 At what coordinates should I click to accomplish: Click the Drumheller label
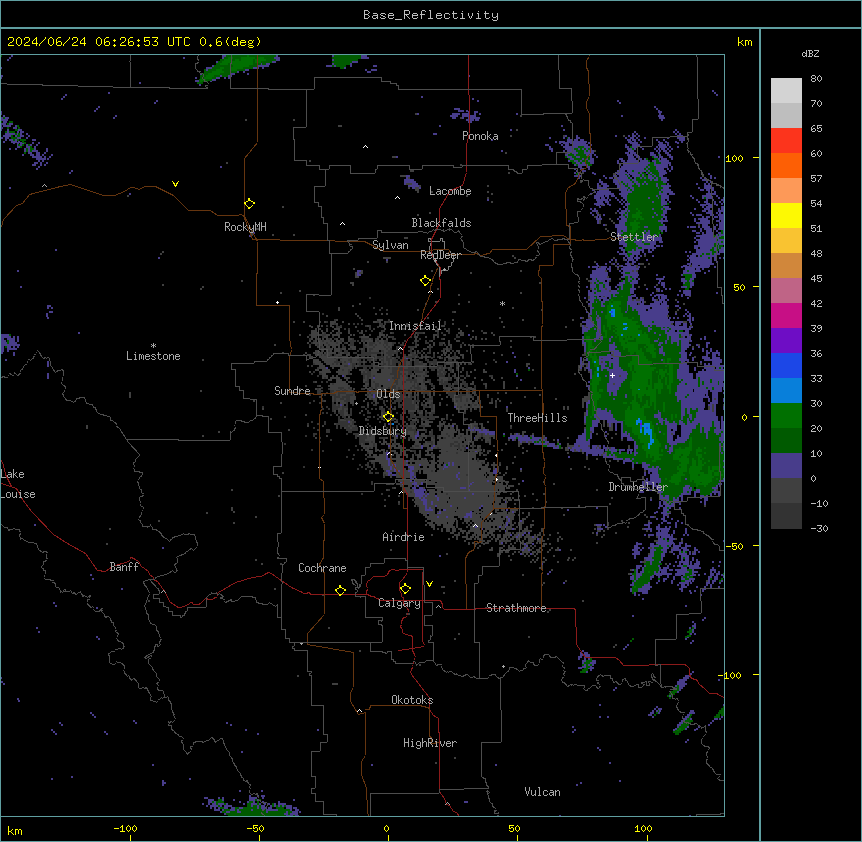638,487
